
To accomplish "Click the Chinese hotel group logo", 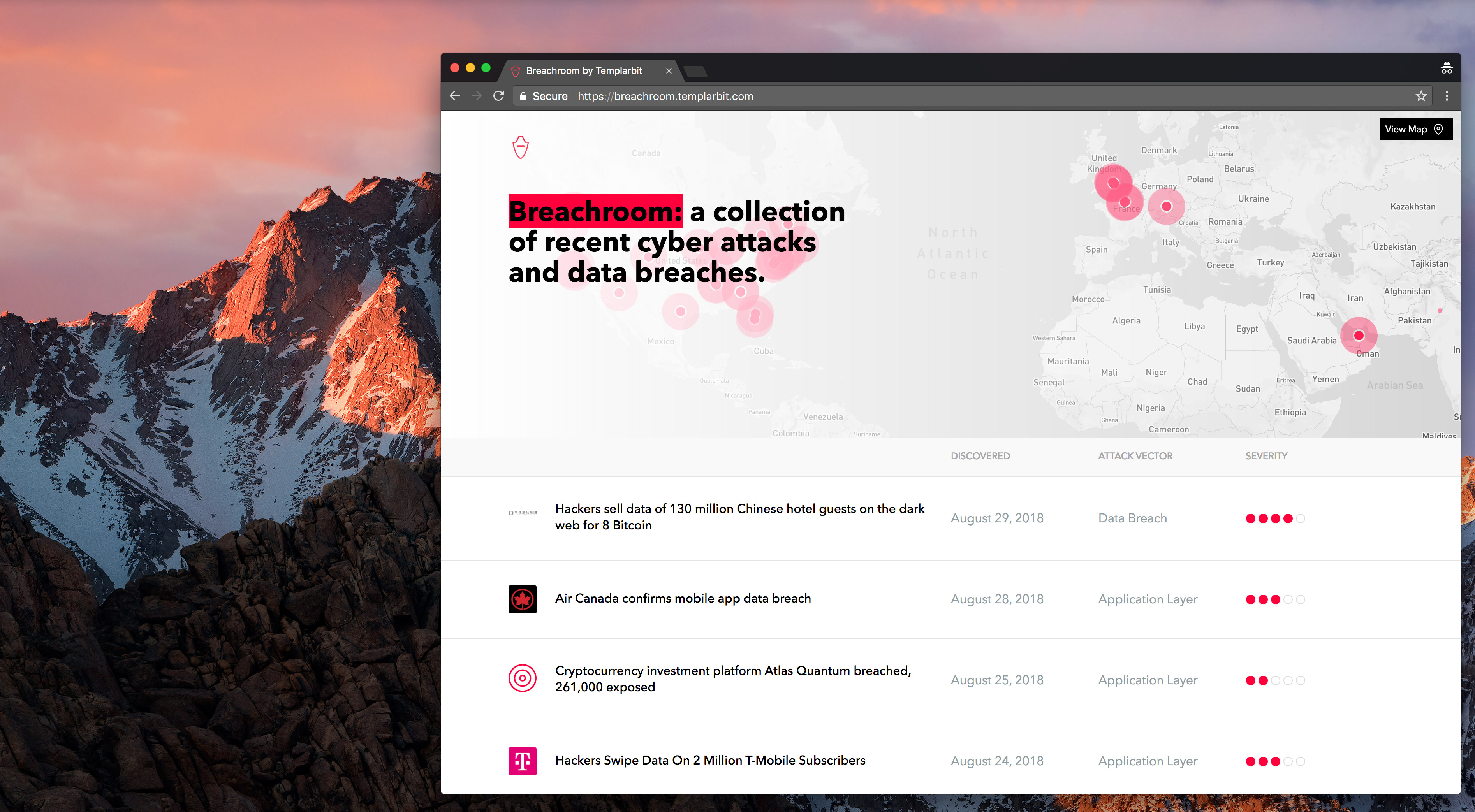I will (522, 513).
